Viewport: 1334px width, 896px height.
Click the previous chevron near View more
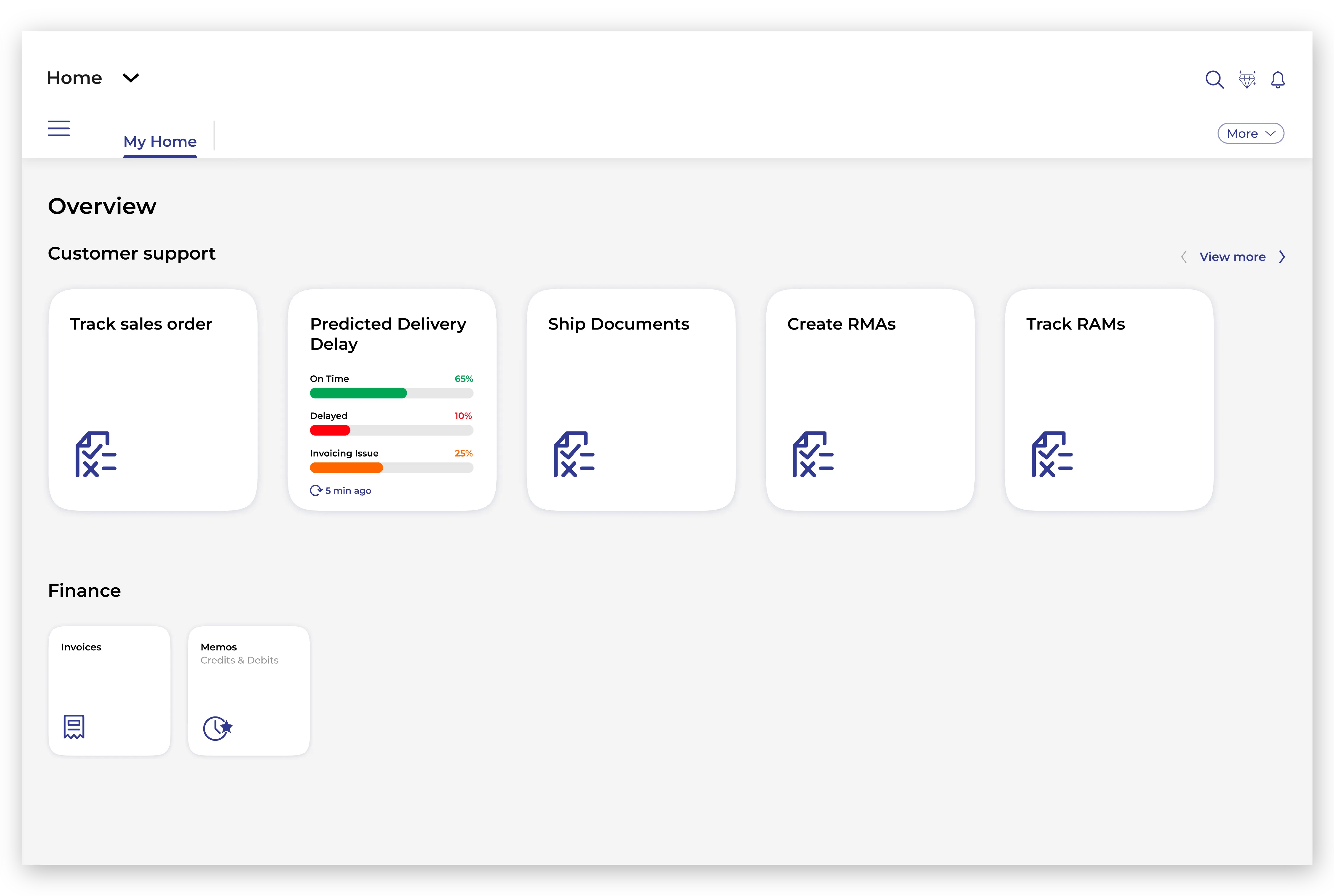pos(1184,257)
